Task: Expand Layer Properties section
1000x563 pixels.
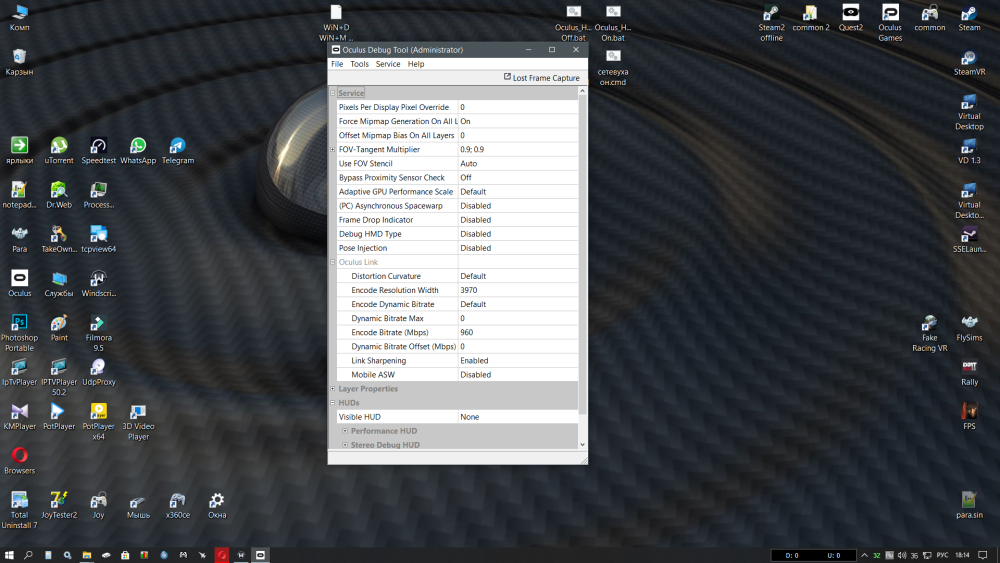Action: tap(332, 388)
